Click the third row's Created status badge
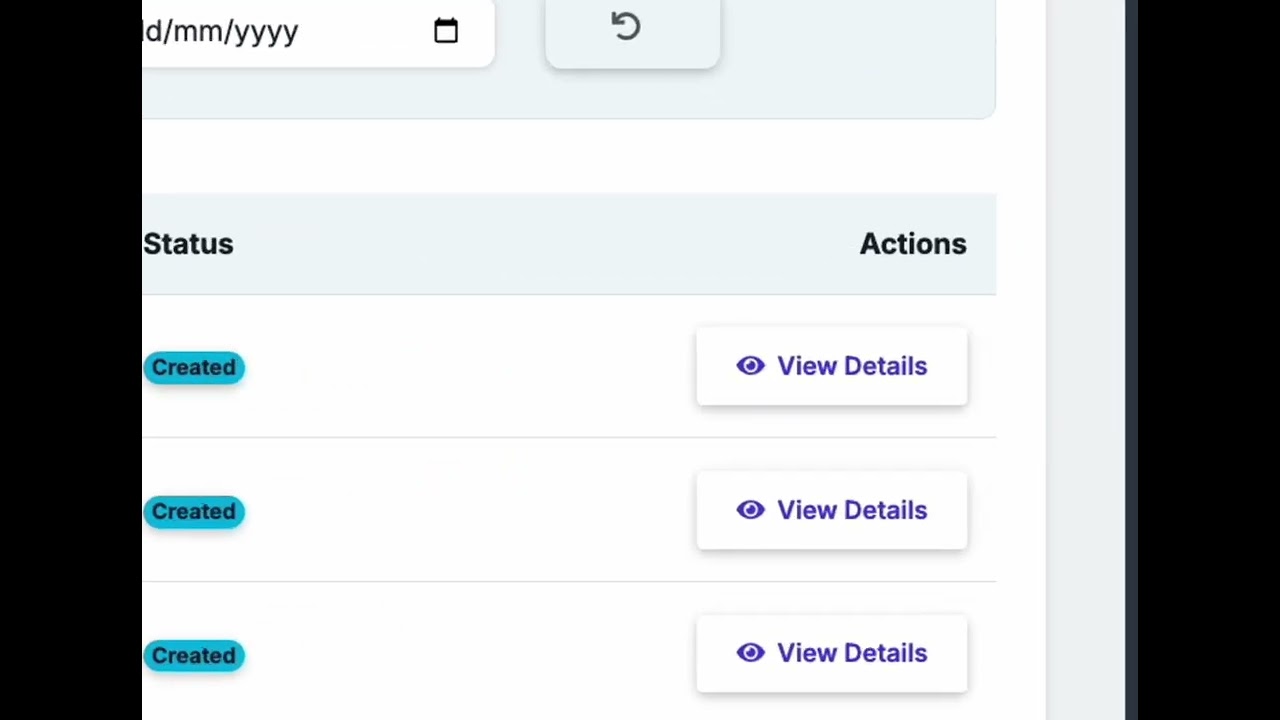The height and width of the screenshot is (720, 1280). click(194, 655)
